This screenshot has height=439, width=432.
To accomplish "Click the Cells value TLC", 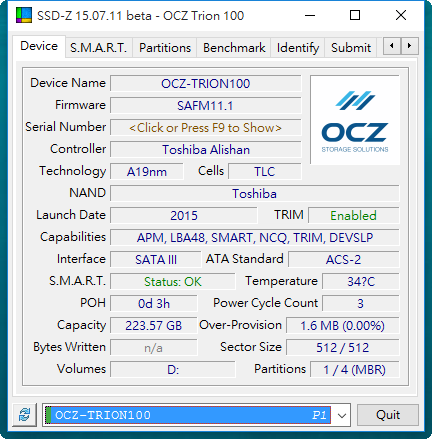I will pyautogui.click(x=265, y=172).
